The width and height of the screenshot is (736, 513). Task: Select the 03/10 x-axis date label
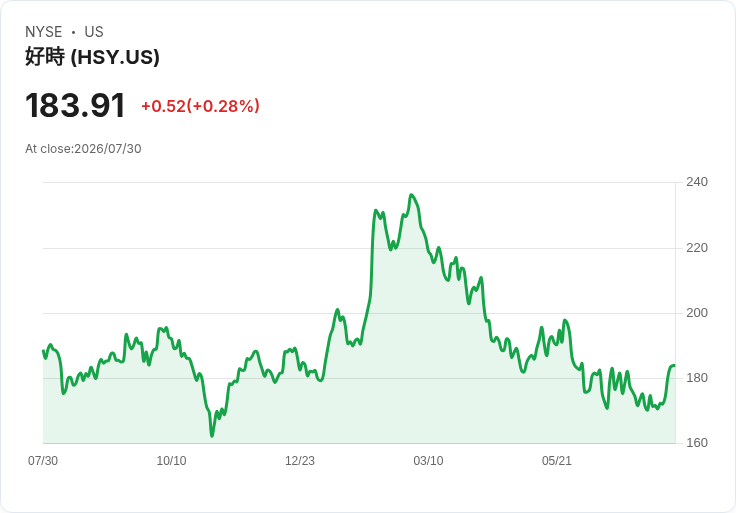tap(428, 461)
